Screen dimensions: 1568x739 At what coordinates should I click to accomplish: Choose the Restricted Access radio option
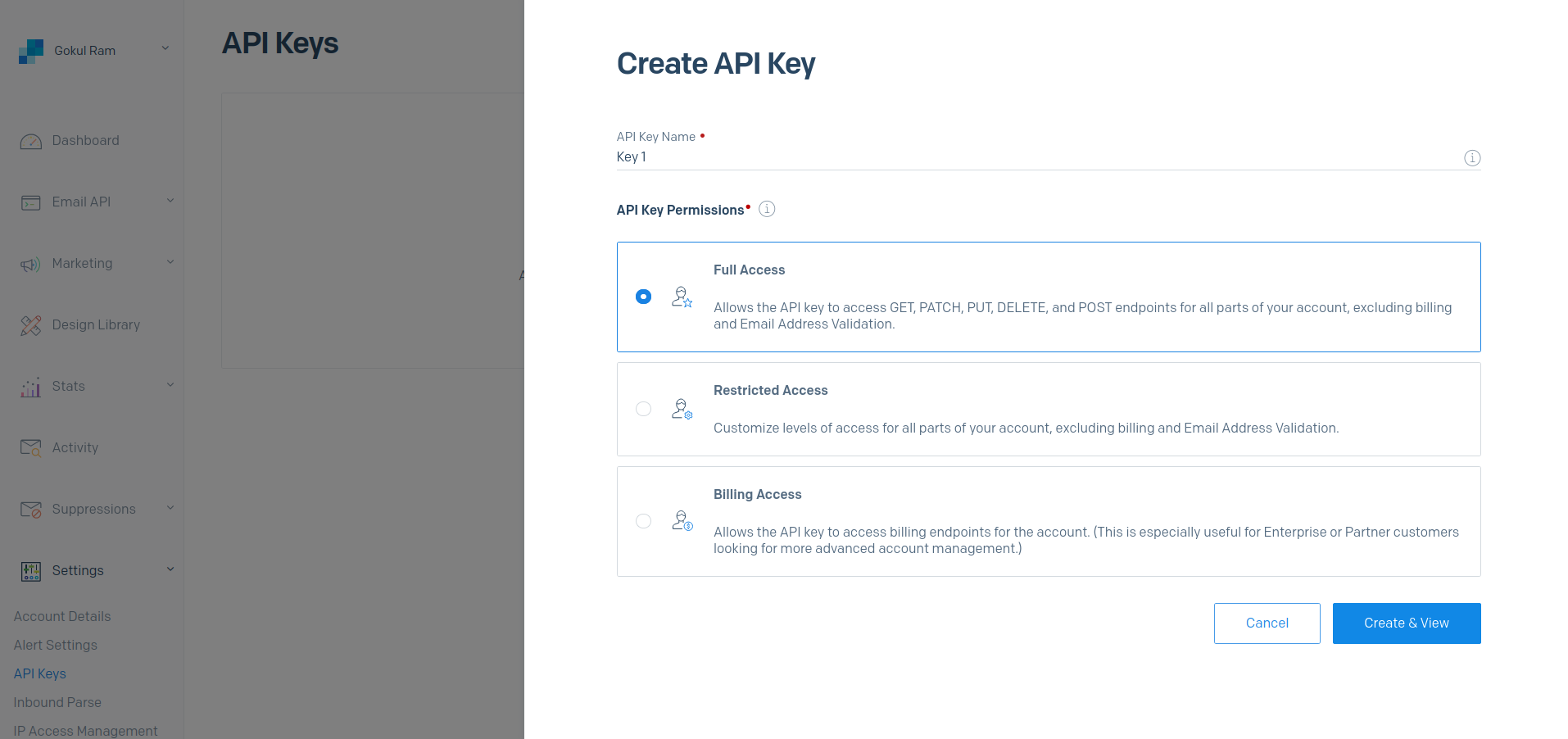coord(643,409)
